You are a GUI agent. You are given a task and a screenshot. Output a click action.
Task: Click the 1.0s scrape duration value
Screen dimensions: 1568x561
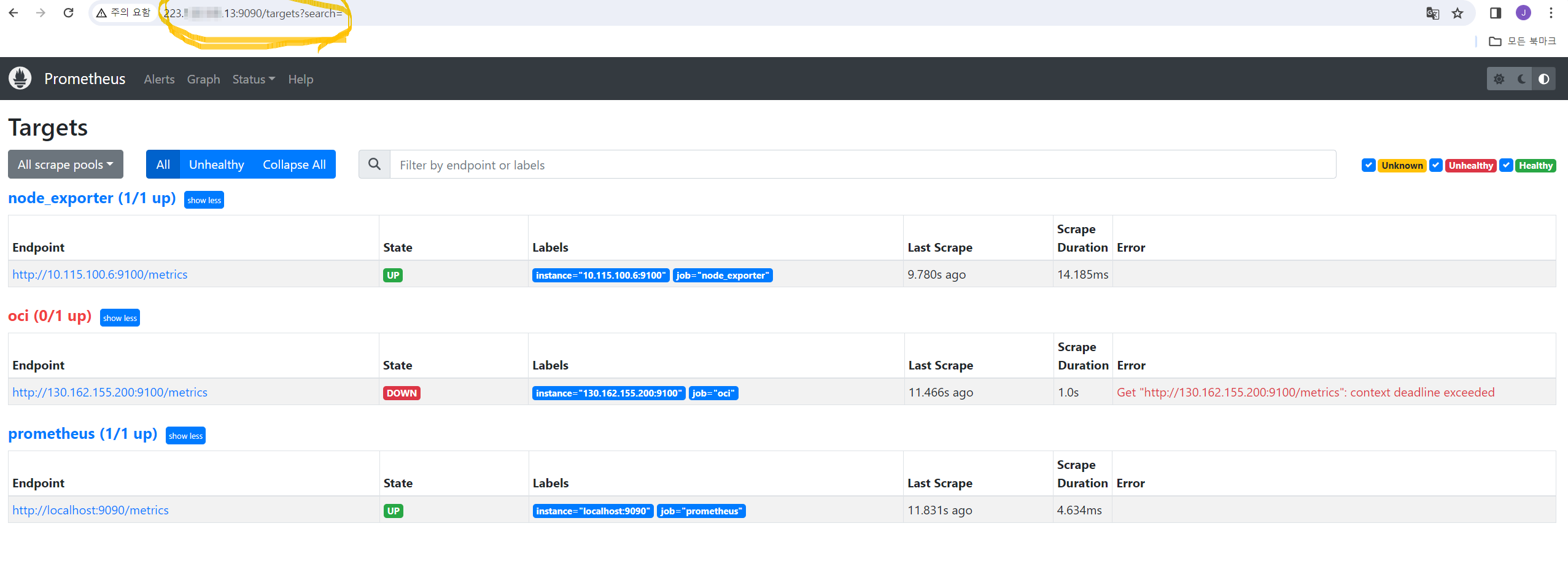pos(1068,392)
